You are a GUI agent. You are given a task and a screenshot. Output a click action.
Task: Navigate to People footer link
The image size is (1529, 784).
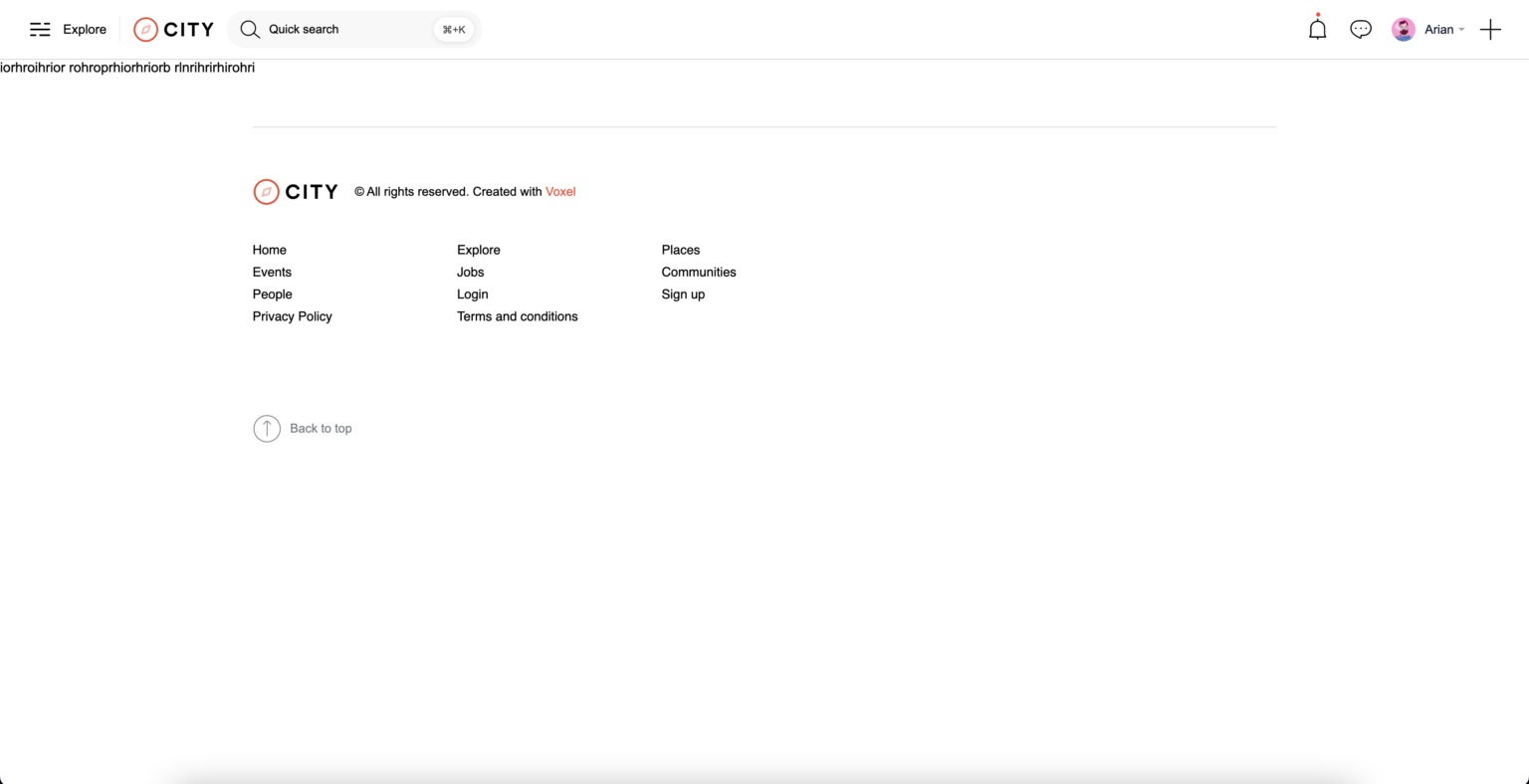[273, 294]
